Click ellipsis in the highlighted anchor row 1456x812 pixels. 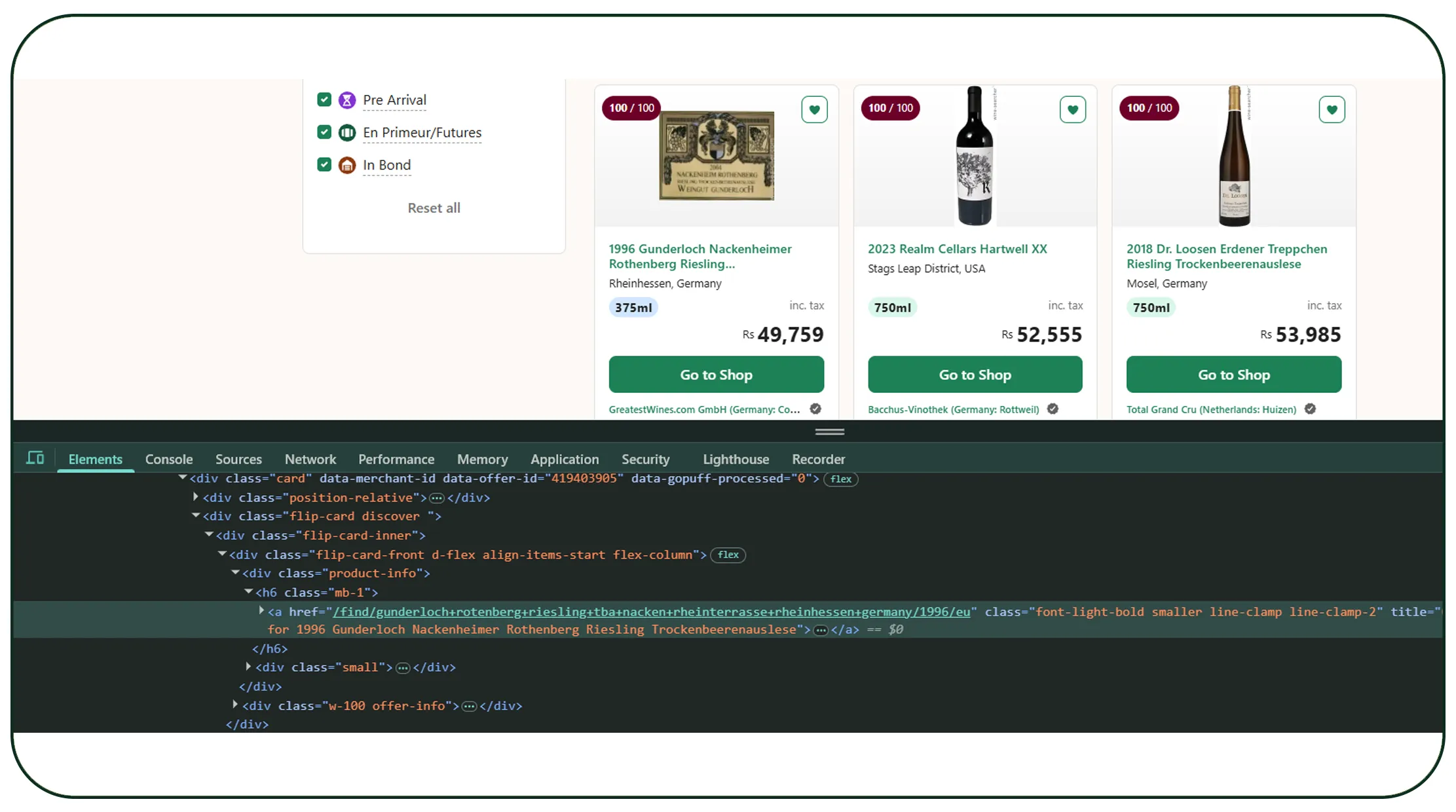pos(821,630)
